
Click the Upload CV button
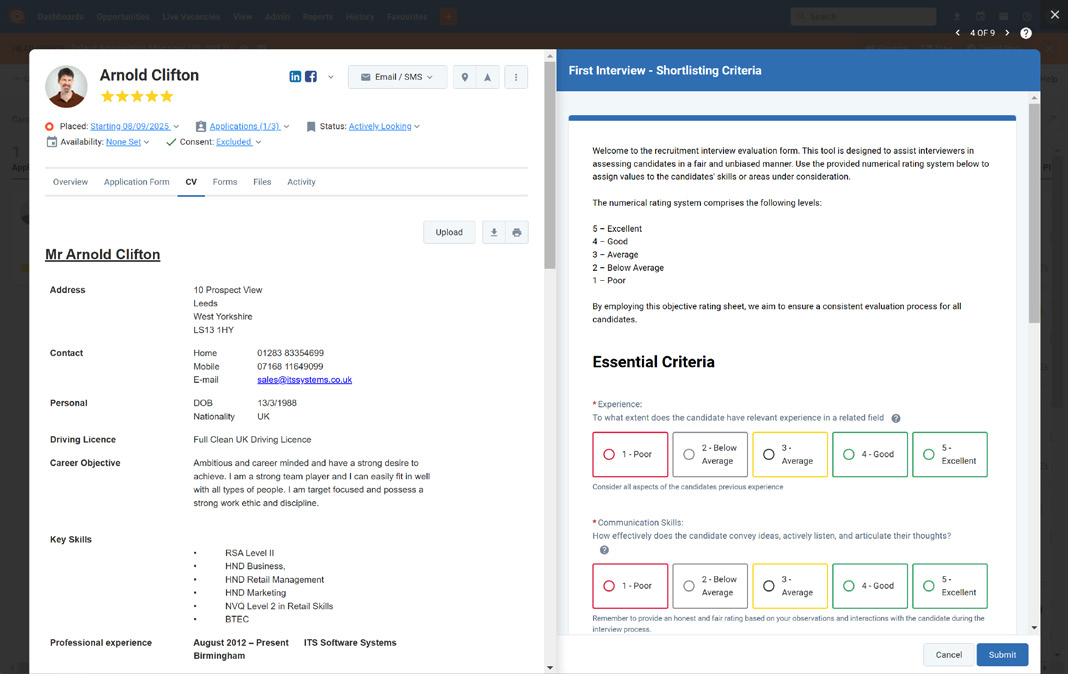(x=449, y=232)
